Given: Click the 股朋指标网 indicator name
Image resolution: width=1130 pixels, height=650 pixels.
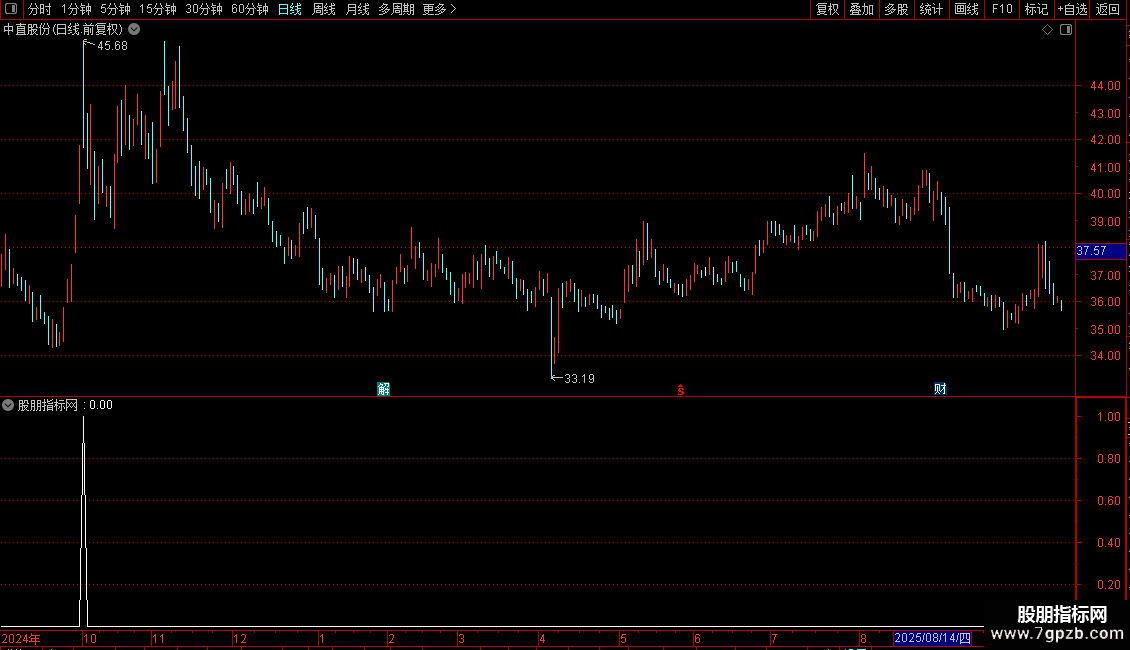Looking at the screenshot, I should pyautogui.click(x=48, y=405).
